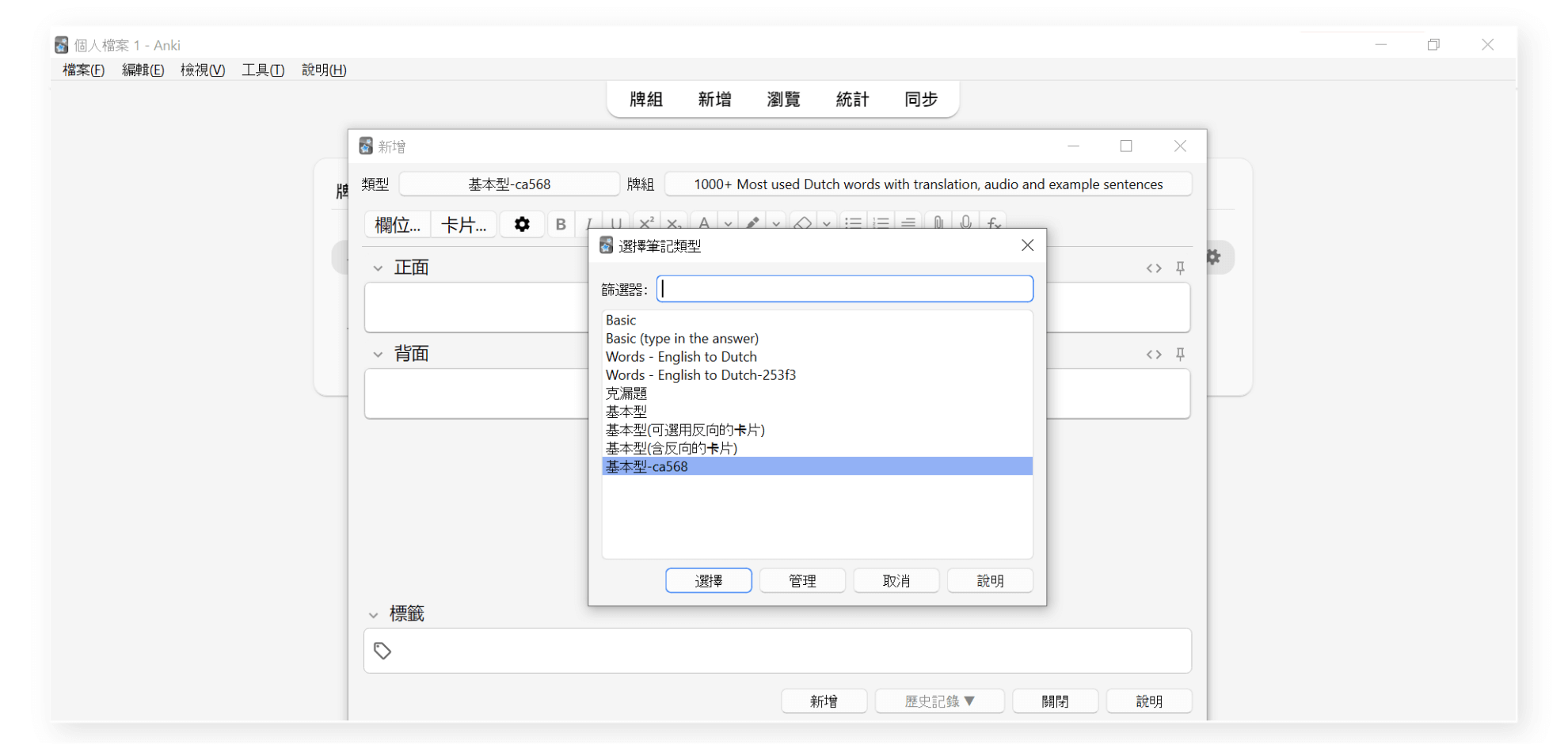1568x752 pixels.
Task: Collapse the 背面 field section
Action: tap(378, 355)
